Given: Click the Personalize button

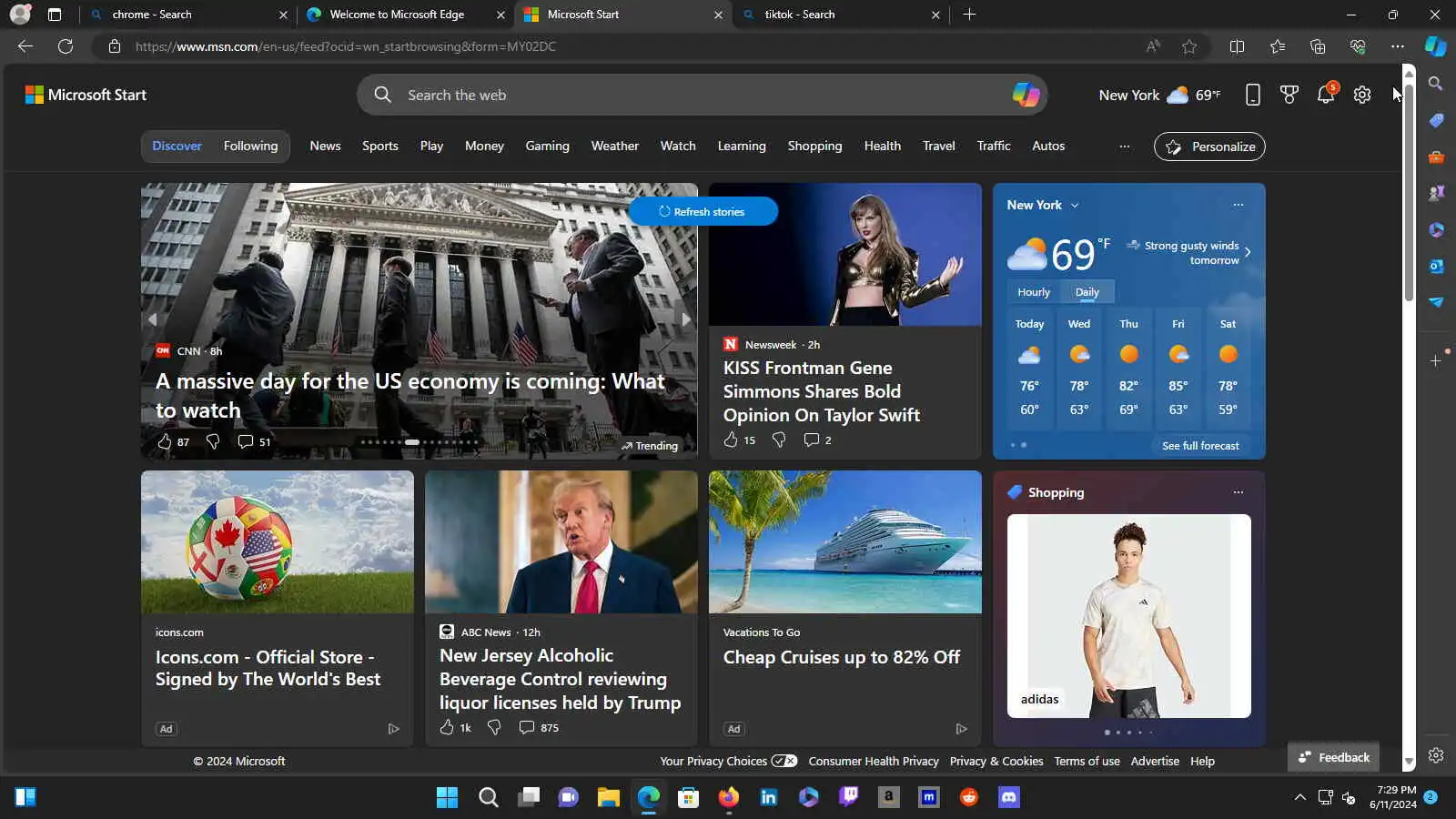Looking at the screenshot, I should pos(1209,147).
